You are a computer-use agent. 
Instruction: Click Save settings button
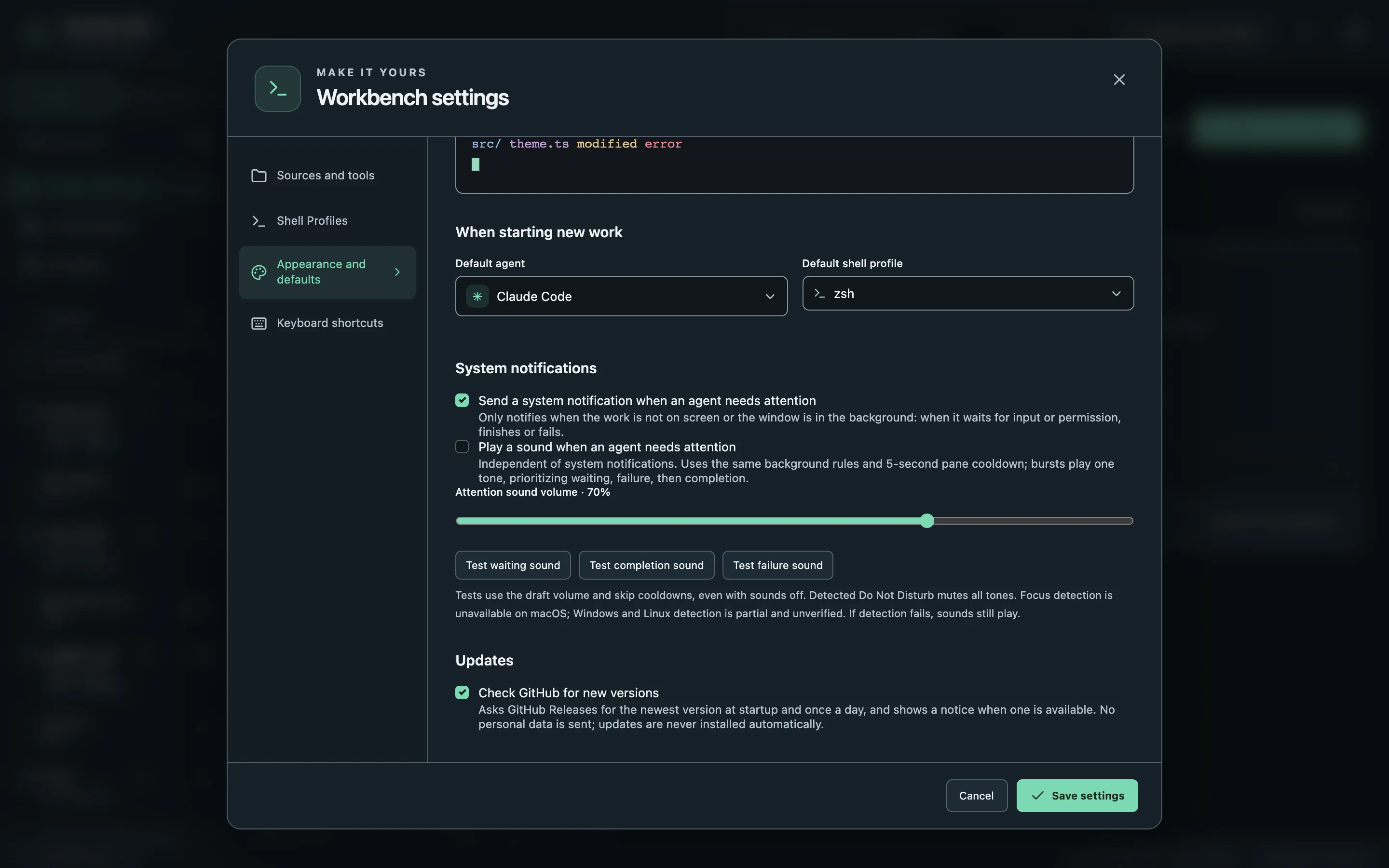click(1077, 796)
